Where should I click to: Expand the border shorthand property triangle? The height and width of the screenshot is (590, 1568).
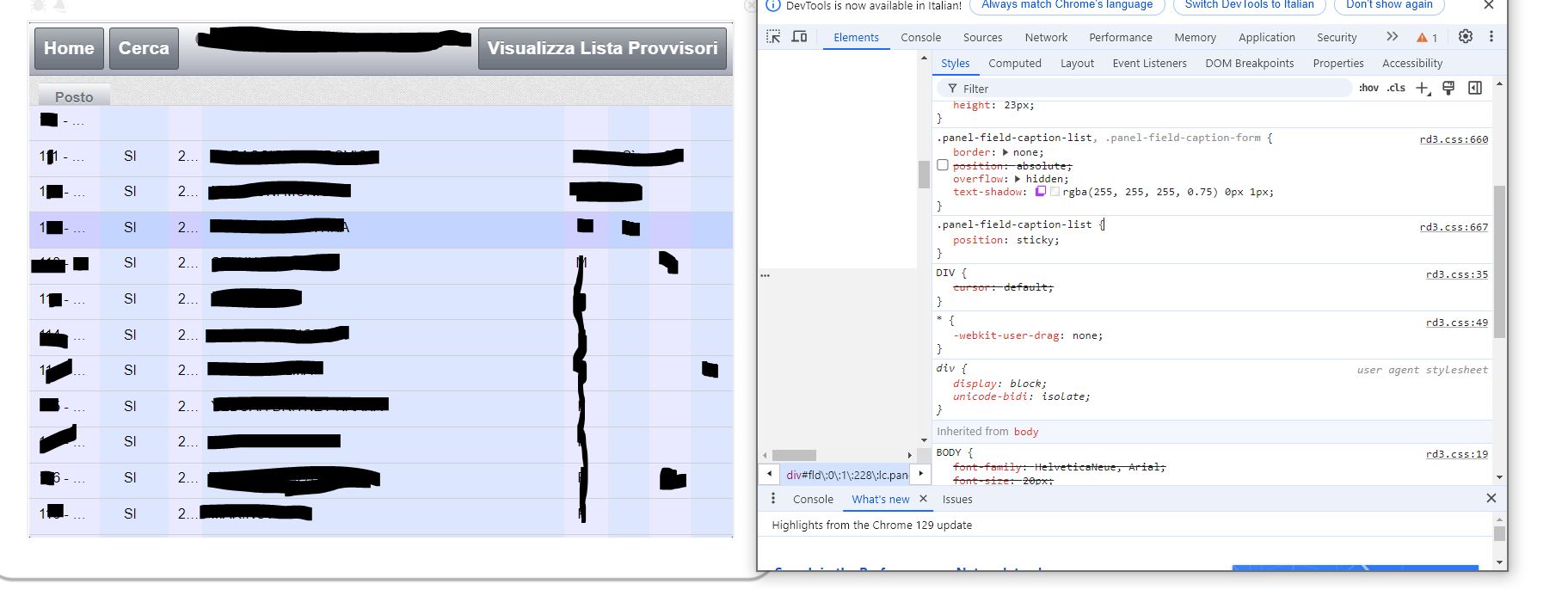[1005, 152]
